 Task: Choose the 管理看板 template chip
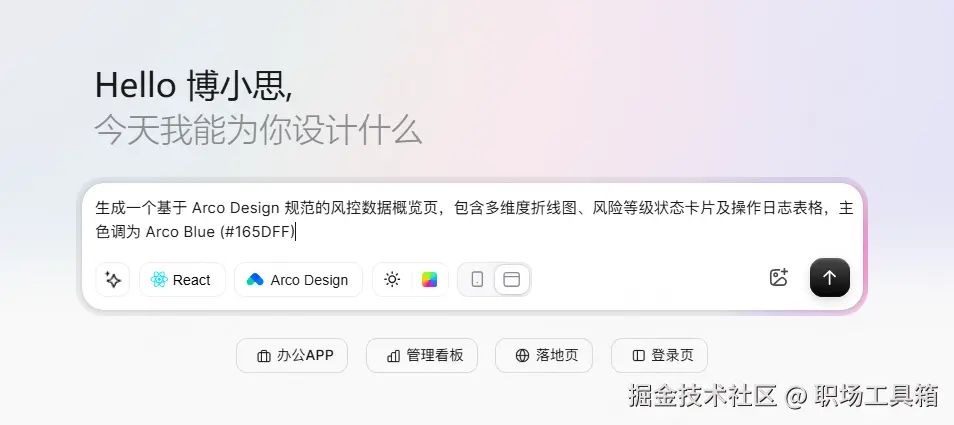422,355
